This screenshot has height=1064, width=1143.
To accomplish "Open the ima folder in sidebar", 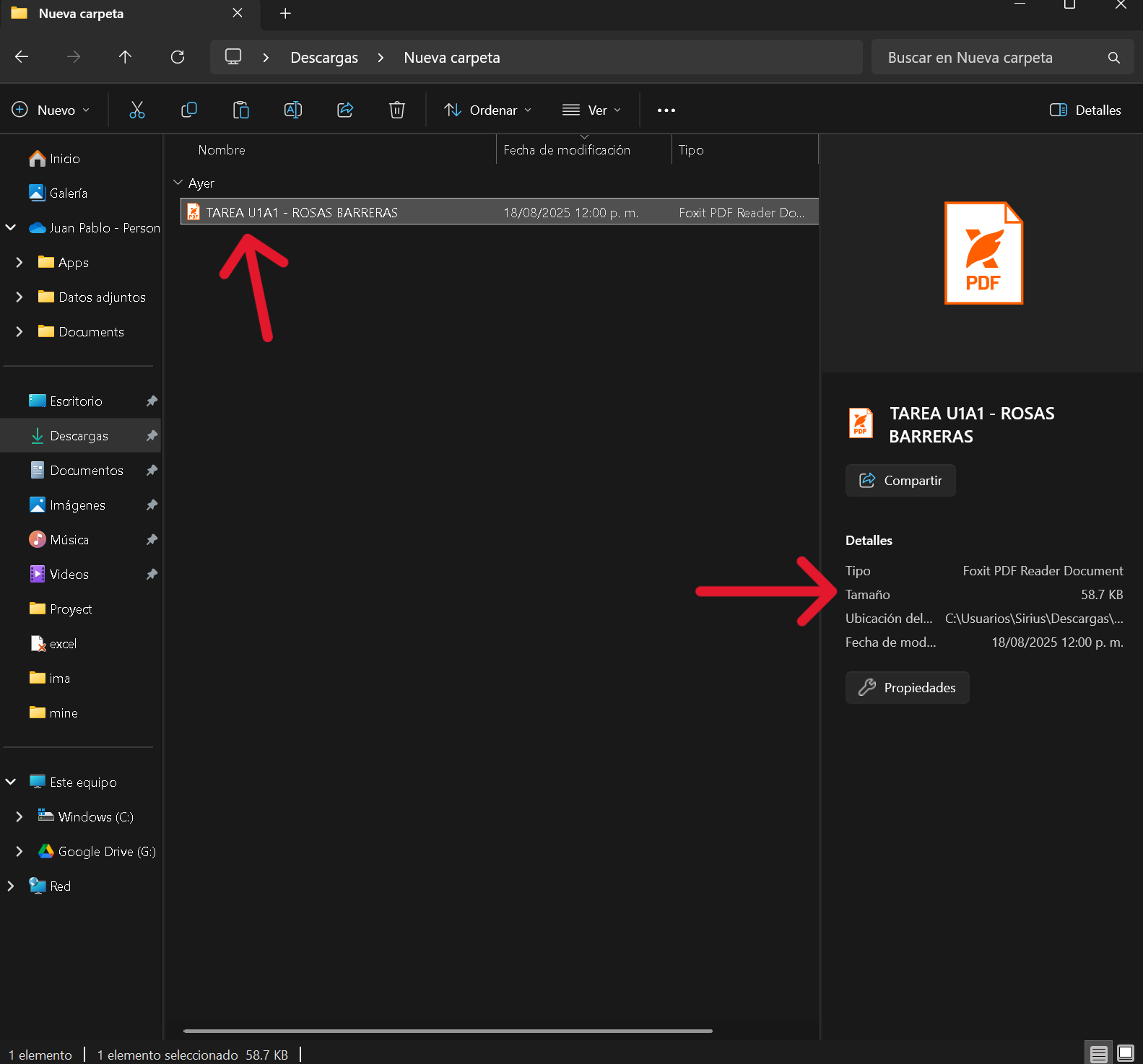I will (50, 679).
